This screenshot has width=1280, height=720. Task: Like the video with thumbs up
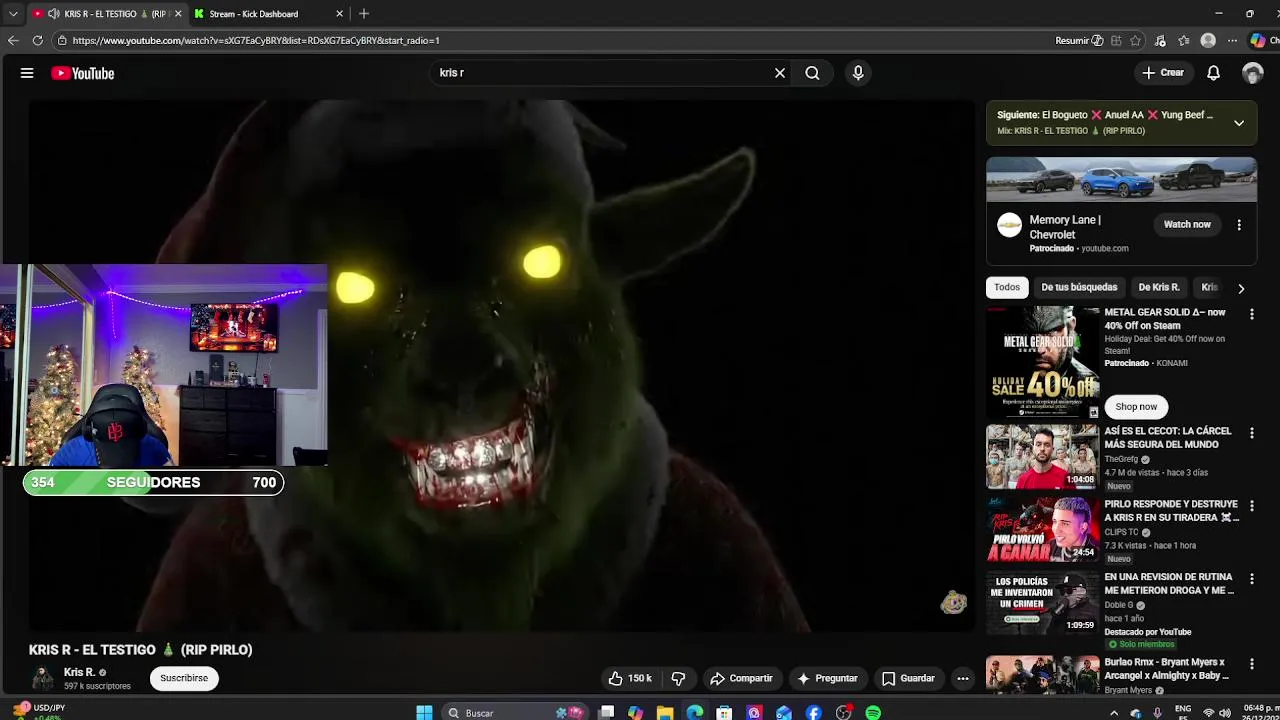[x=630, y=678]
